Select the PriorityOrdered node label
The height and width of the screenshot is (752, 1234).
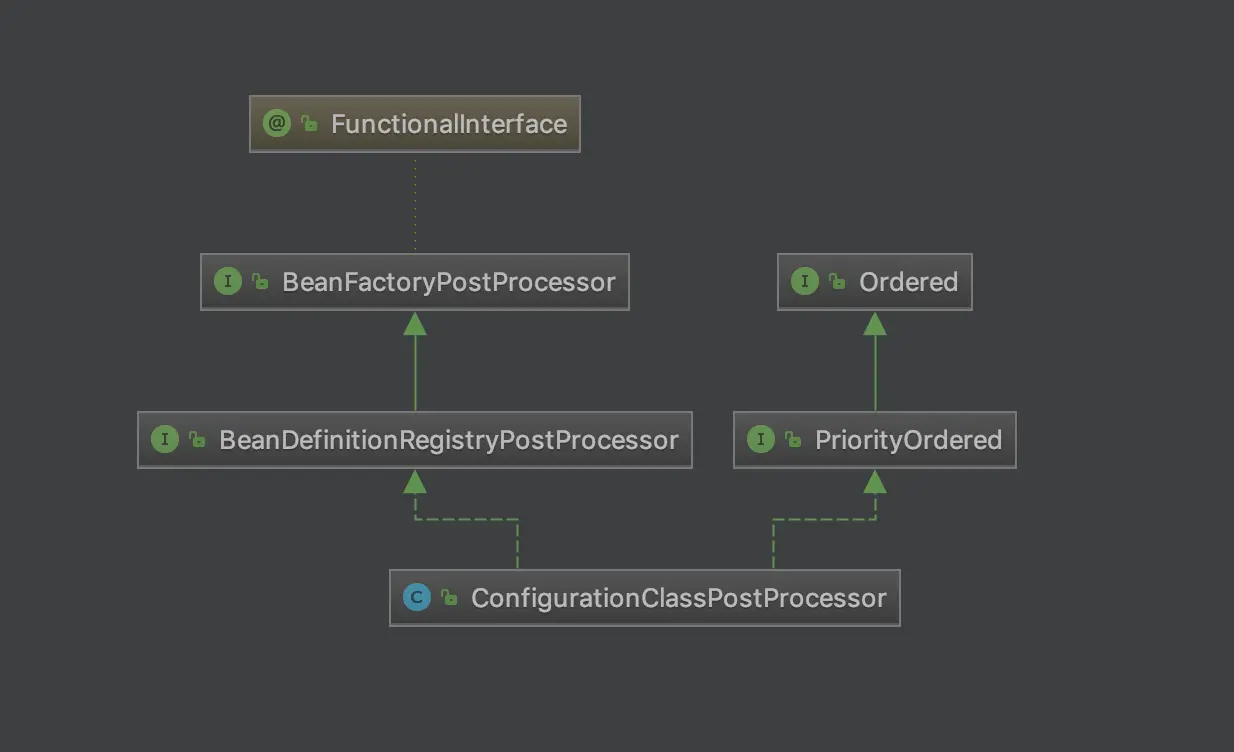(x=908, y=440)
